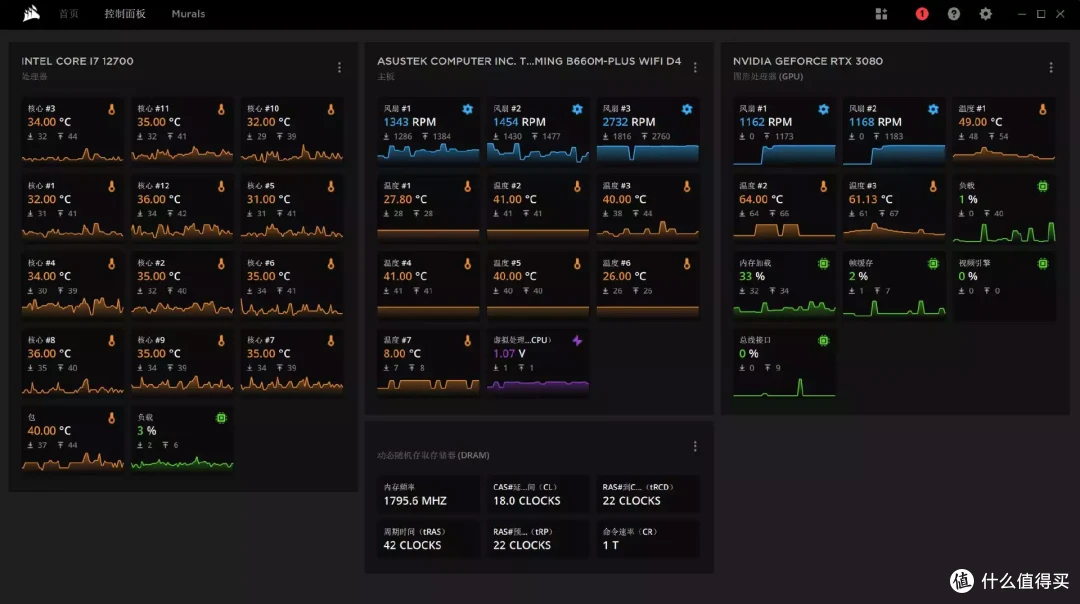Click thermometer icon on GPU 温度 #1 tile
This screenshot has height=604, width=1080.
[x=1043, y=109]
